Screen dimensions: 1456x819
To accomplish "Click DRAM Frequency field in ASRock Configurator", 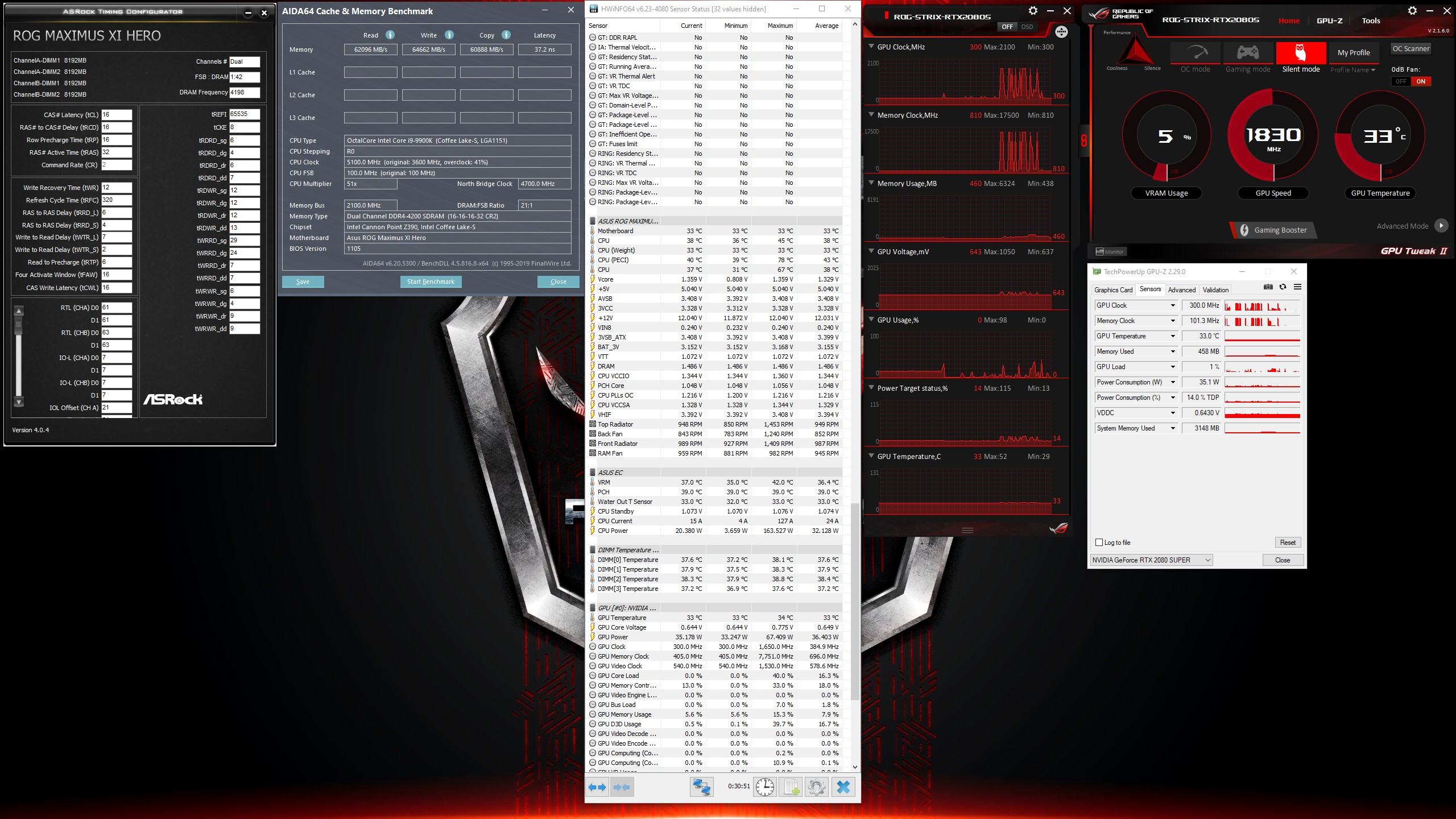I will tap(245, 92).
